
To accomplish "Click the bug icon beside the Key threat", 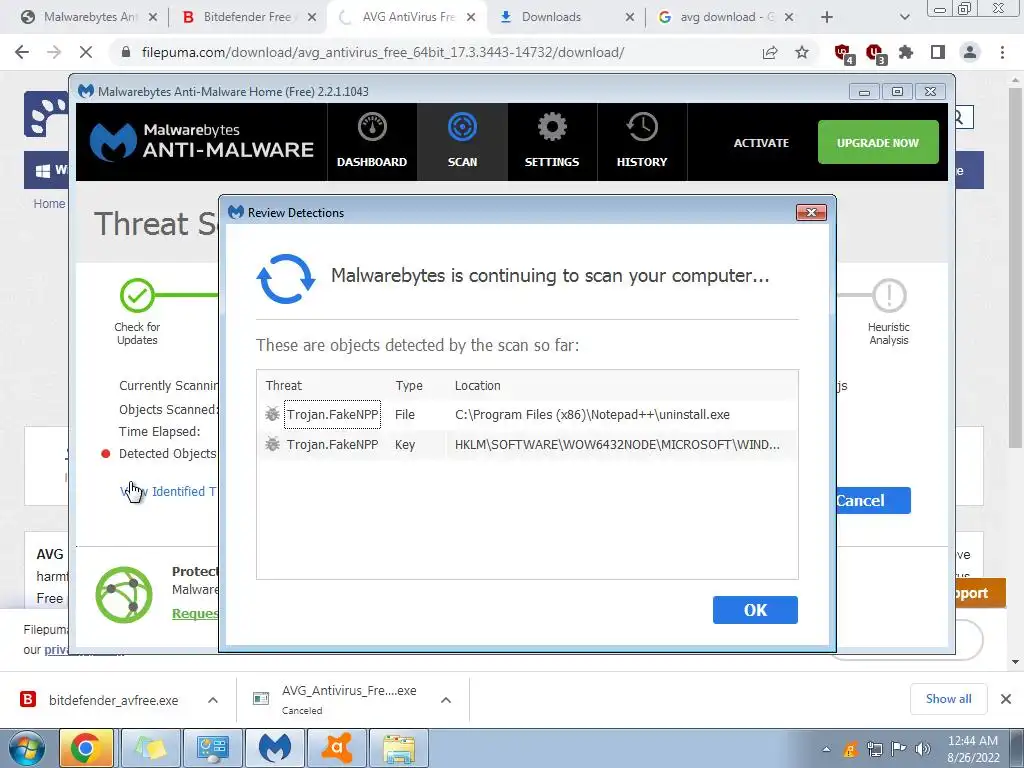I will pos(272,444).
